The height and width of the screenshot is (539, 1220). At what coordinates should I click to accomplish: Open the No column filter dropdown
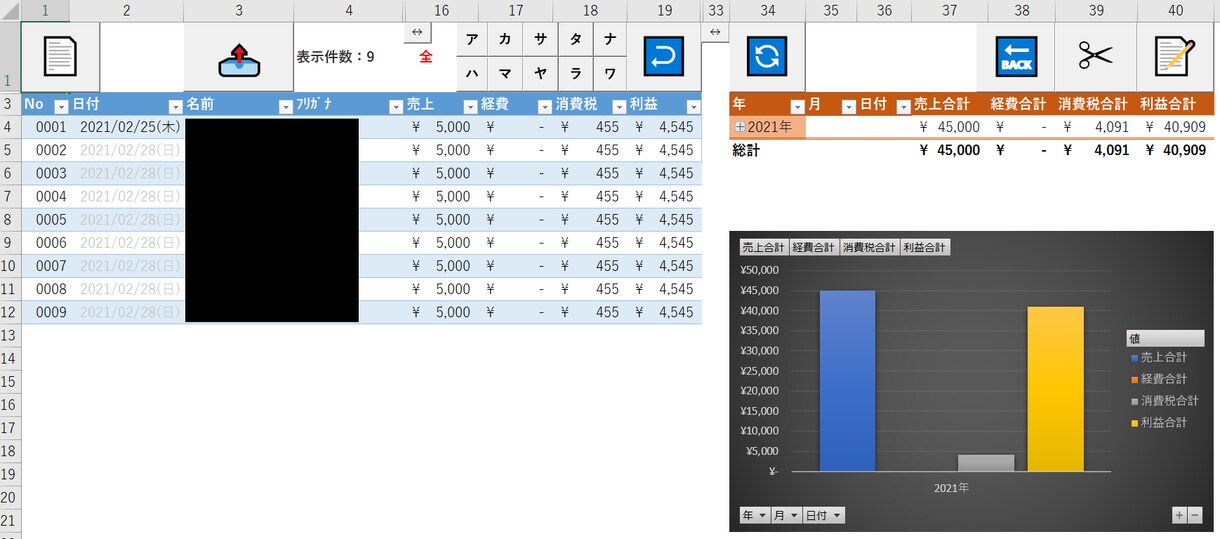pos(60,106)
